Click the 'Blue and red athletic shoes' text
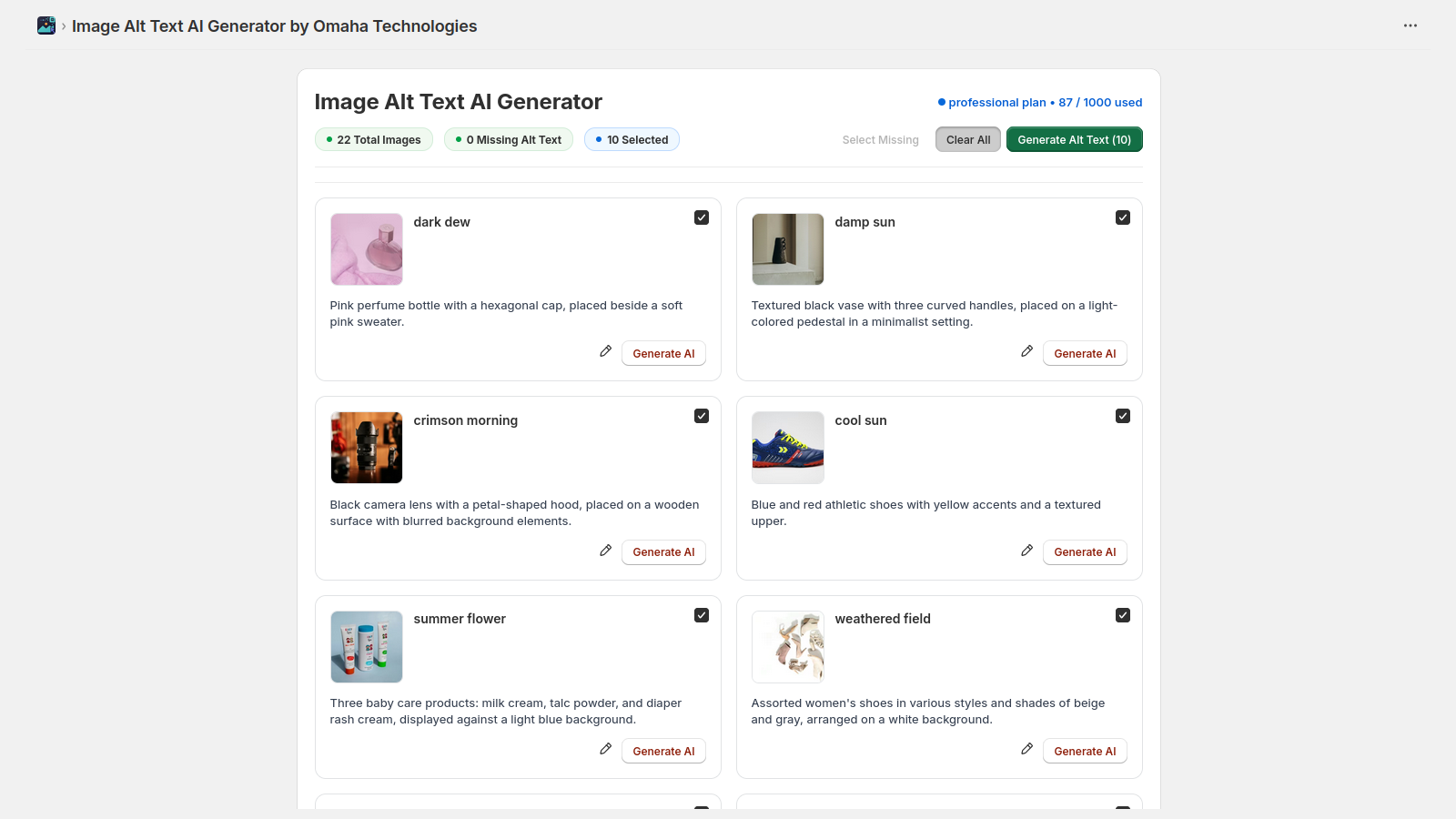 click(925, 513)
